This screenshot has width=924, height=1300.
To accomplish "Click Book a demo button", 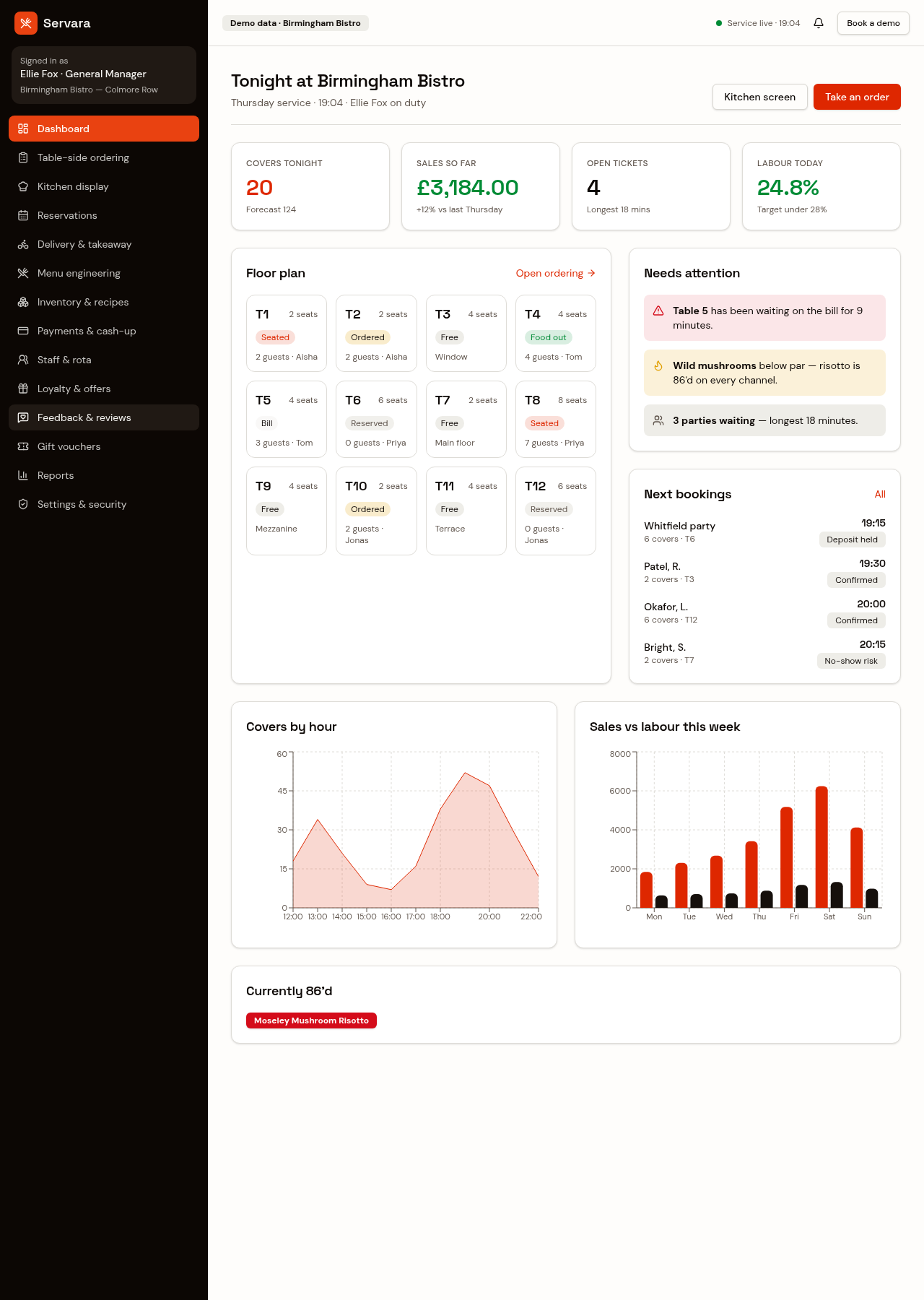I will (873, 23).
